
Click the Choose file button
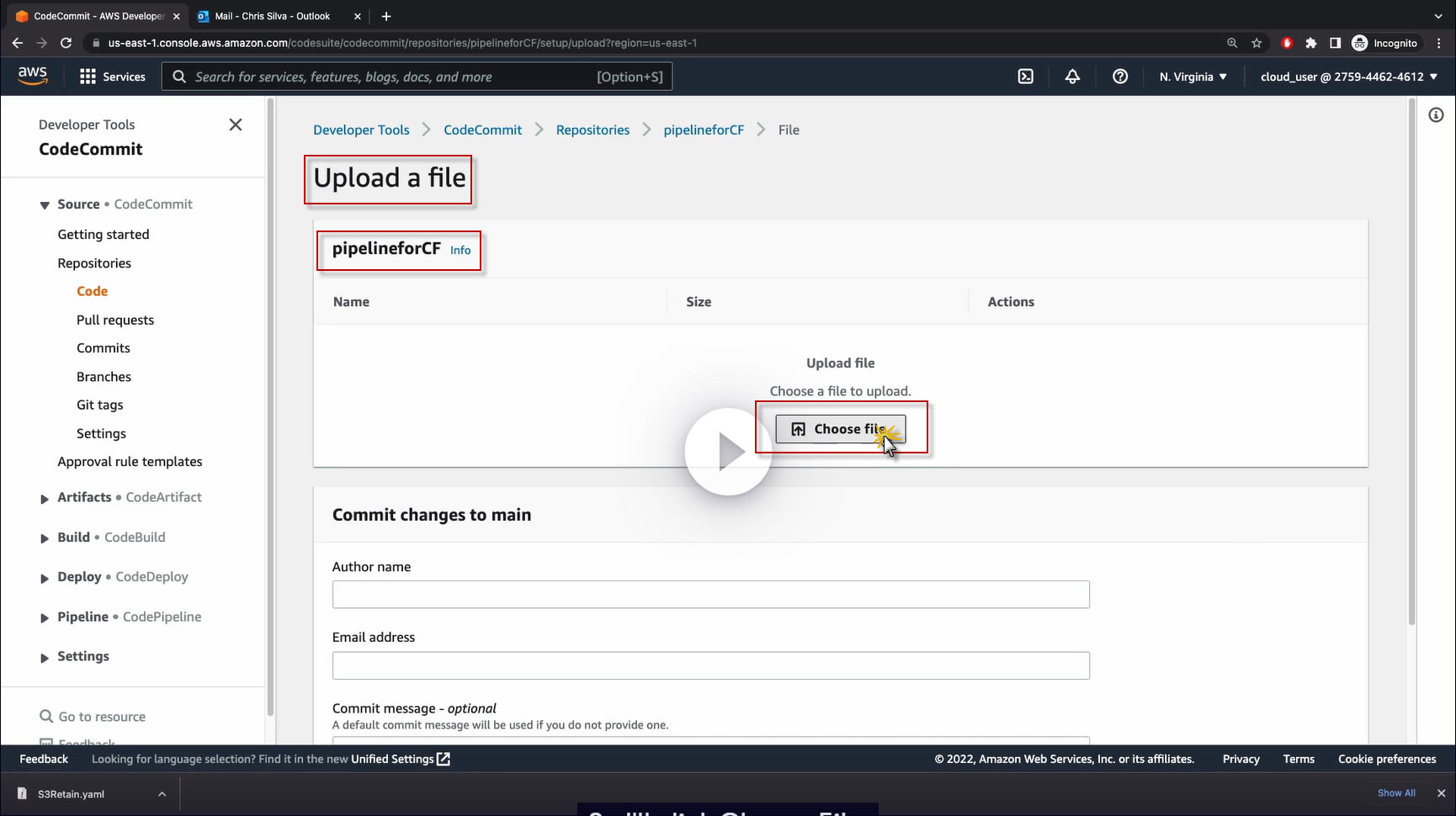pyautogui.click(x=841, y=429)
